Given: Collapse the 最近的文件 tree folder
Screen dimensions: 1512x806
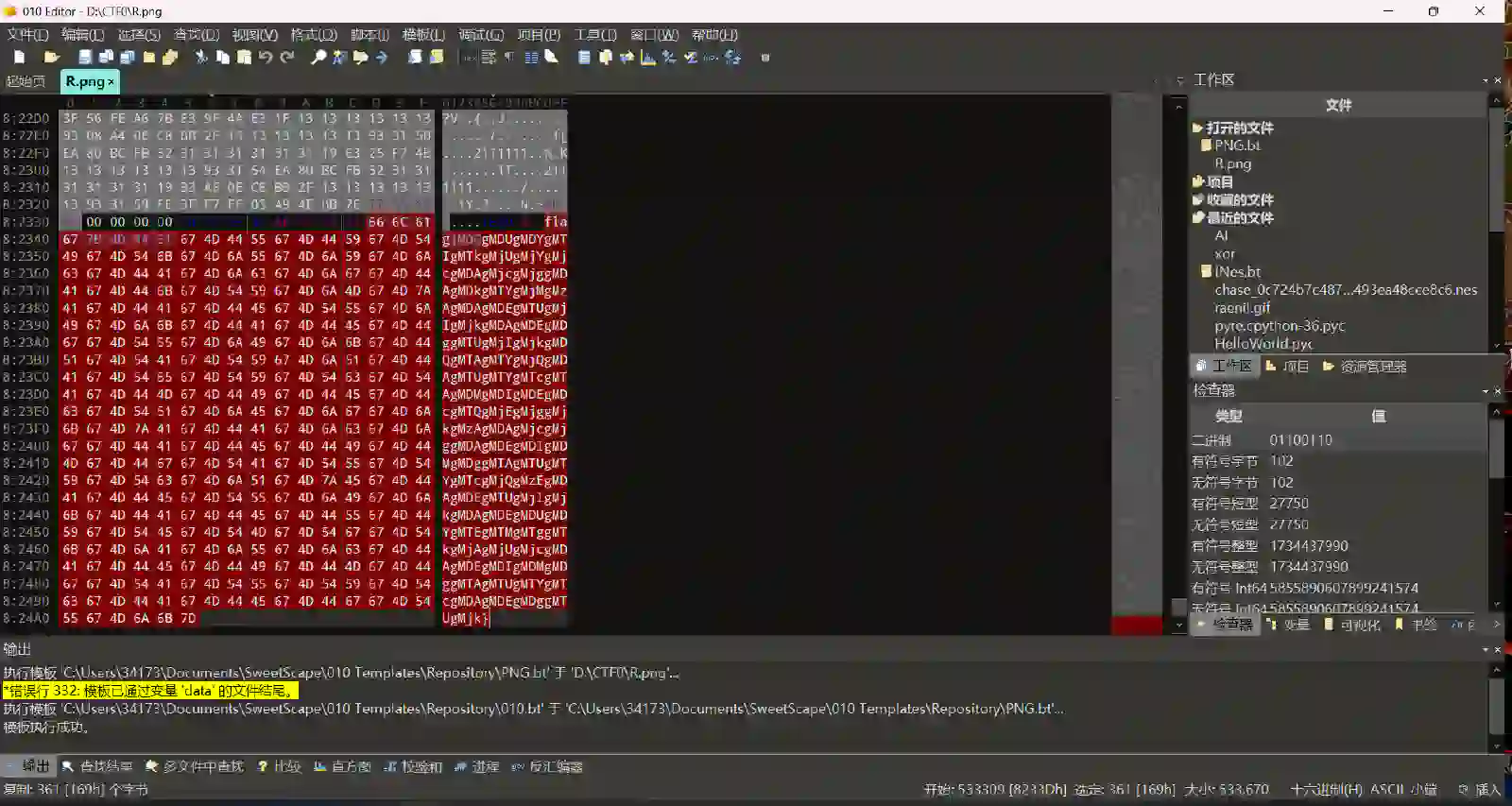Looking at the screenshot, I should coord(1197,218).
